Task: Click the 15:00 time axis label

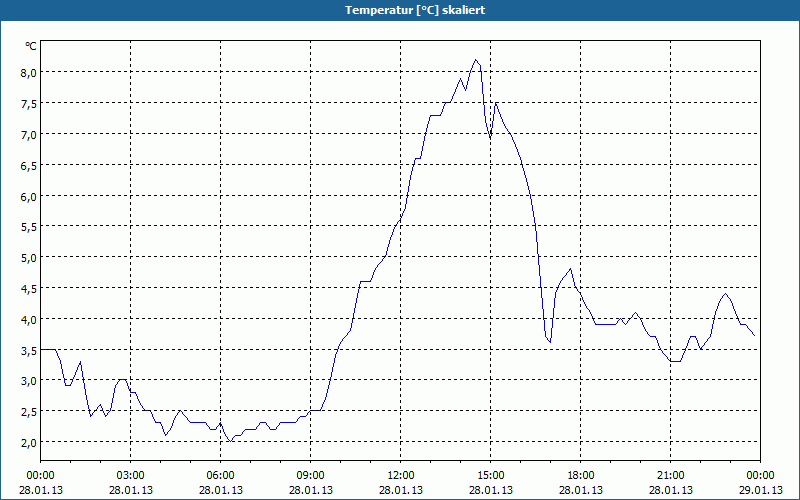Action: point(490,476)
